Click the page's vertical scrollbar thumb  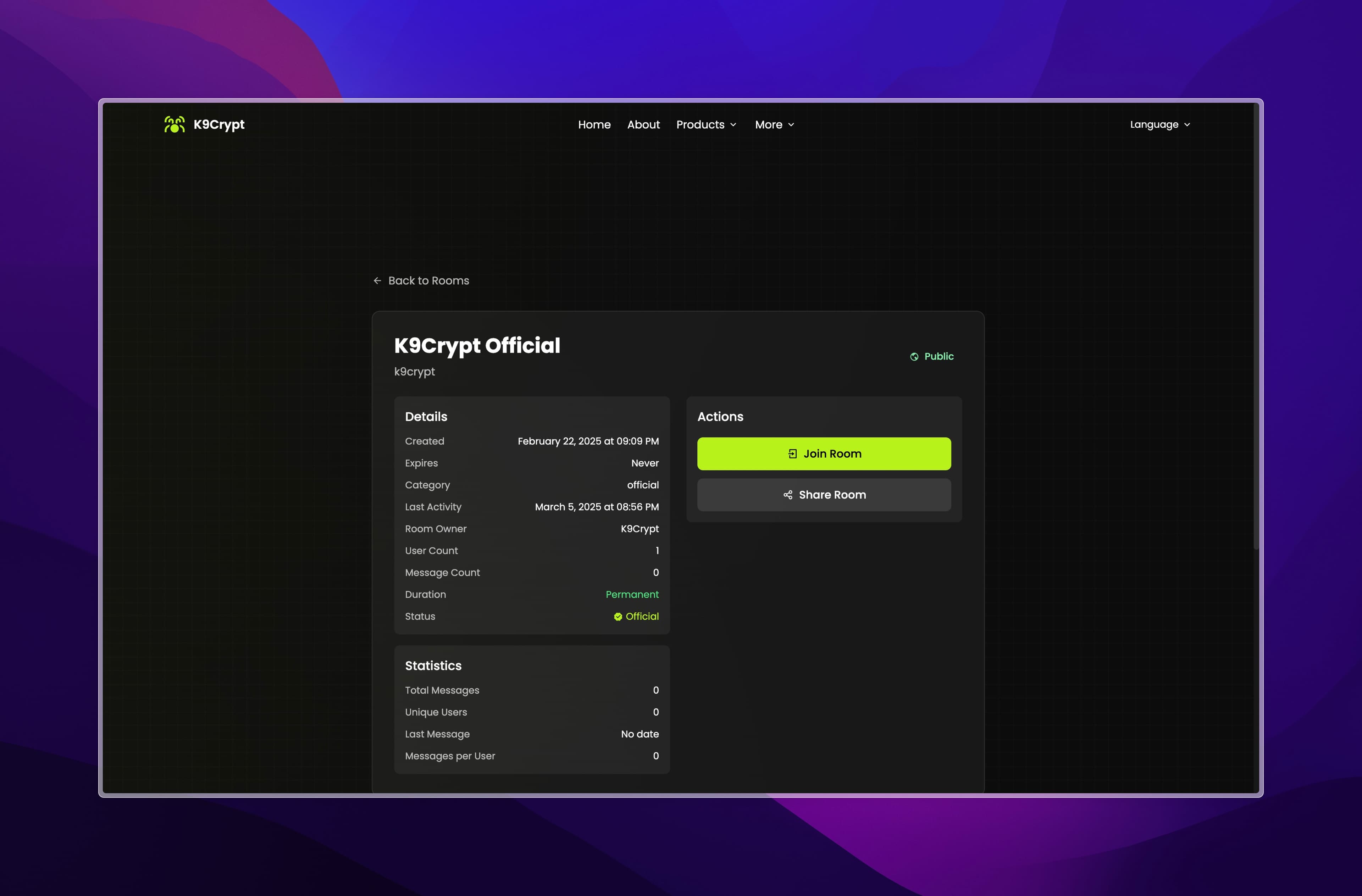click(x=1256, y=326)
